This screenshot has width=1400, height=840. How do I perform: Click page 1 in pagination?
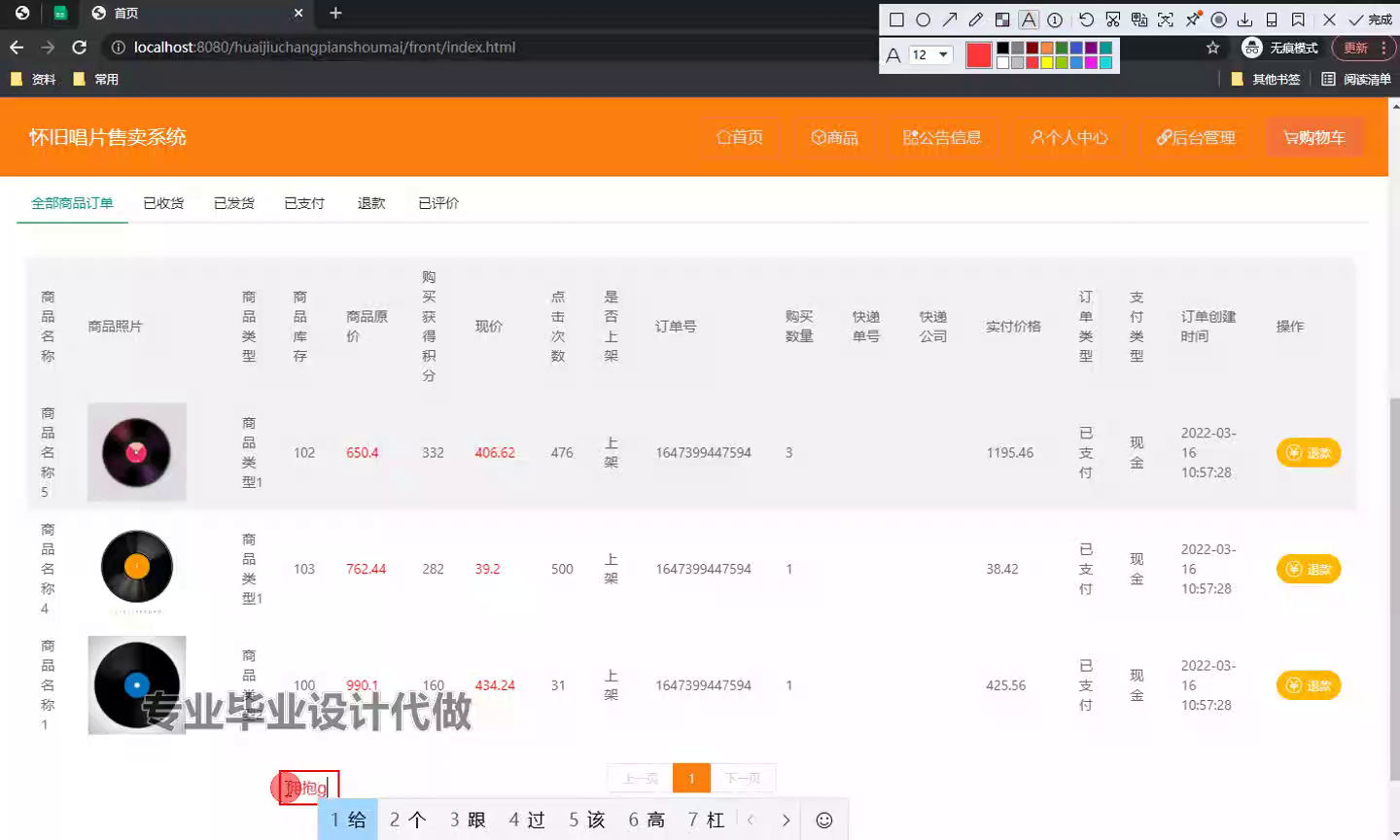[691, 779]
